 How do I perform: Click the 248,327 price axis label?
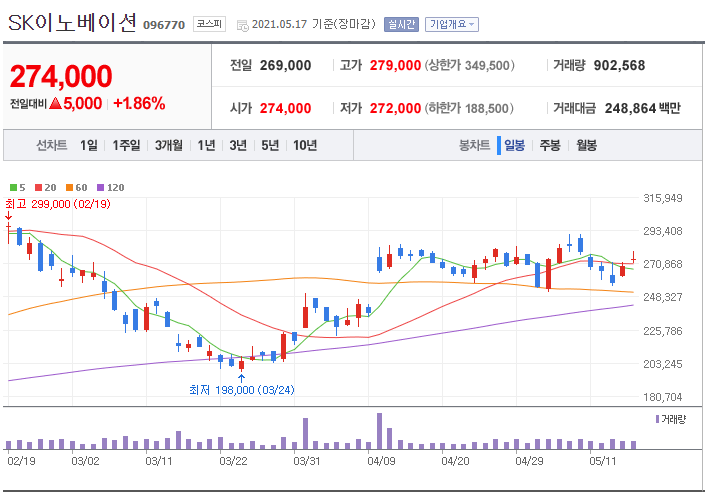pyautogui.click(x=663, y=297)
